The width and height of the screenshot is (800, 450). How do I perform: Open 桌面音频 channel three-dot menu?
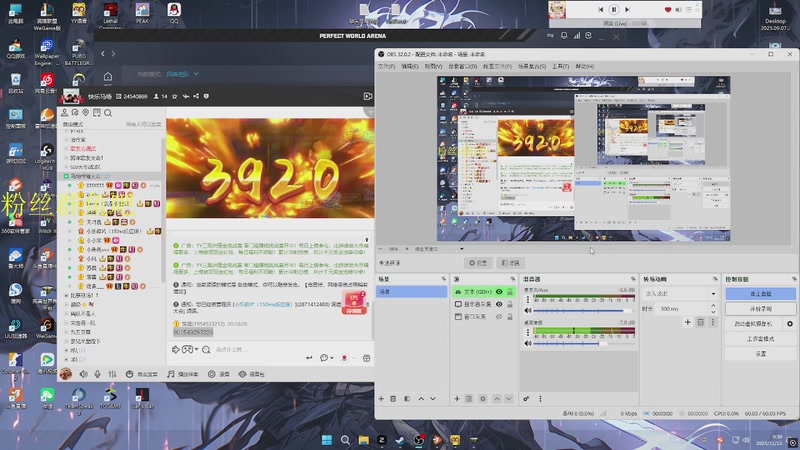click(528, 333)
